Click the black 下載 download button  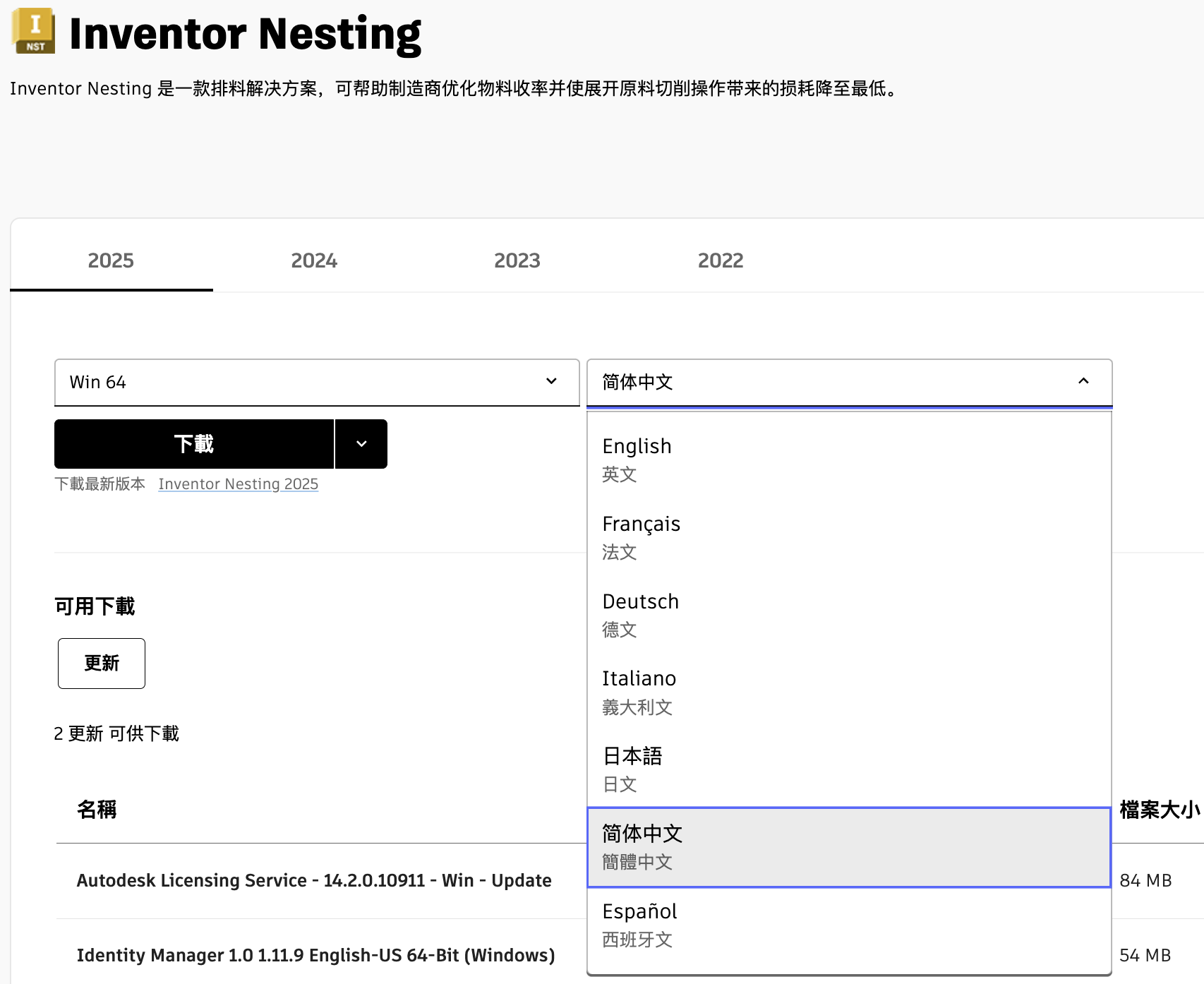194,444
